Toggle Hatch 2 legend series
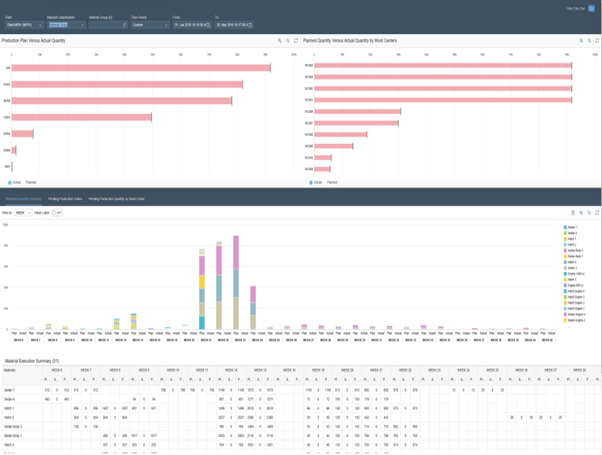This screenshot has width=602, height=455. [570, 245]
